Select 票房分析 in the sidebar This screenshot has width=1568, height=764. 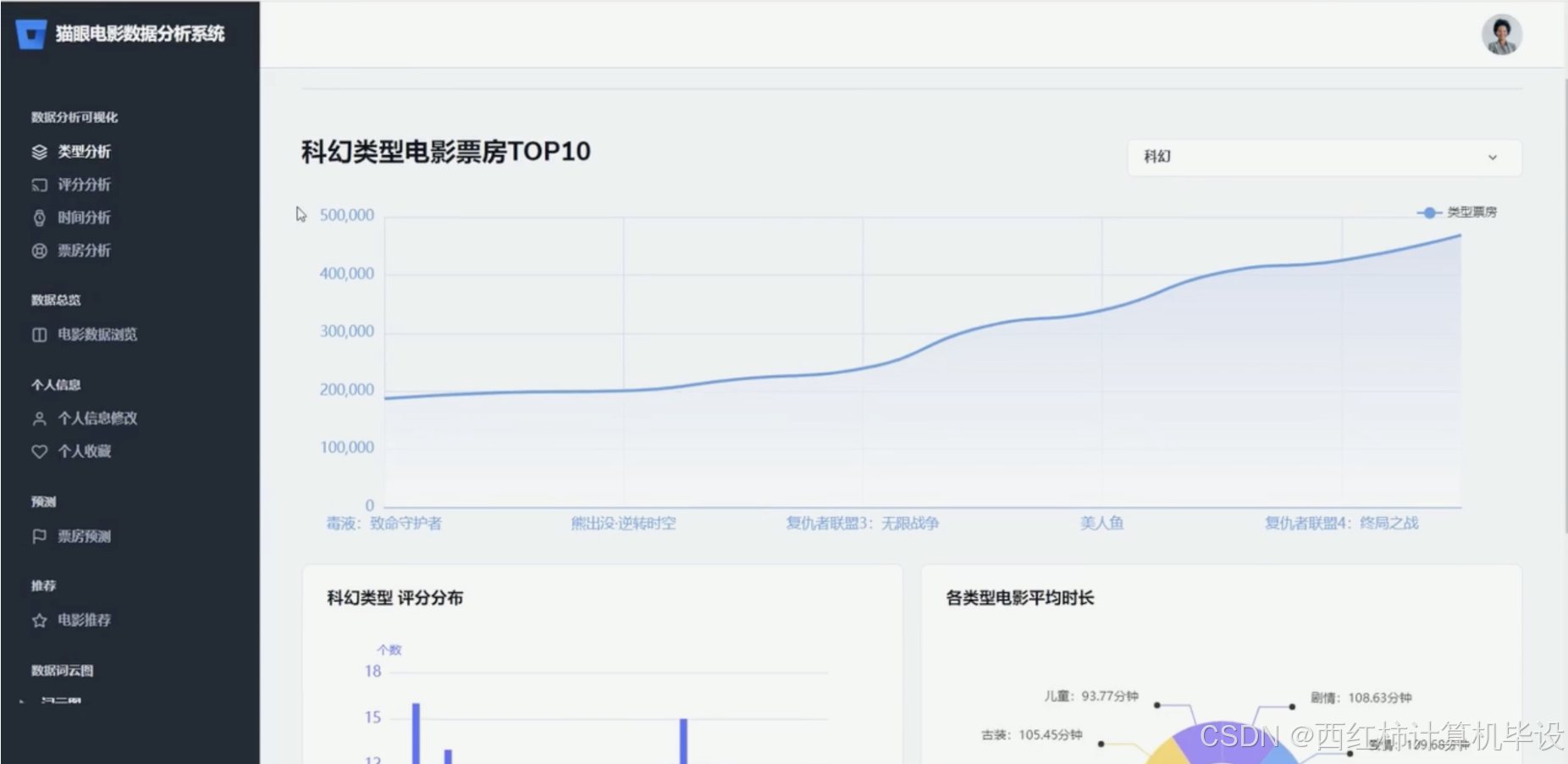click(x=84, y=251)
